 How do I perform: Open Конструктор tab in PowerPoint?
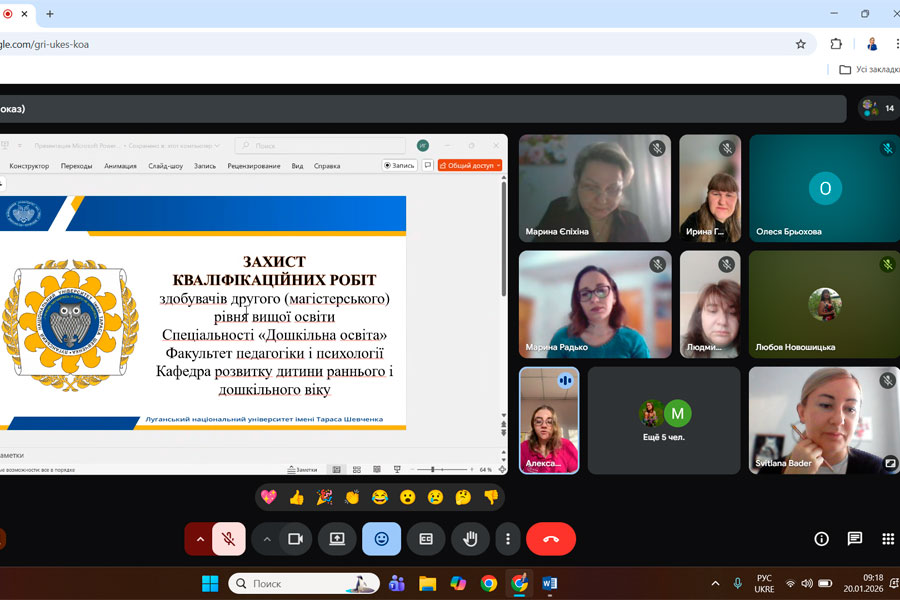pos(29,166)
